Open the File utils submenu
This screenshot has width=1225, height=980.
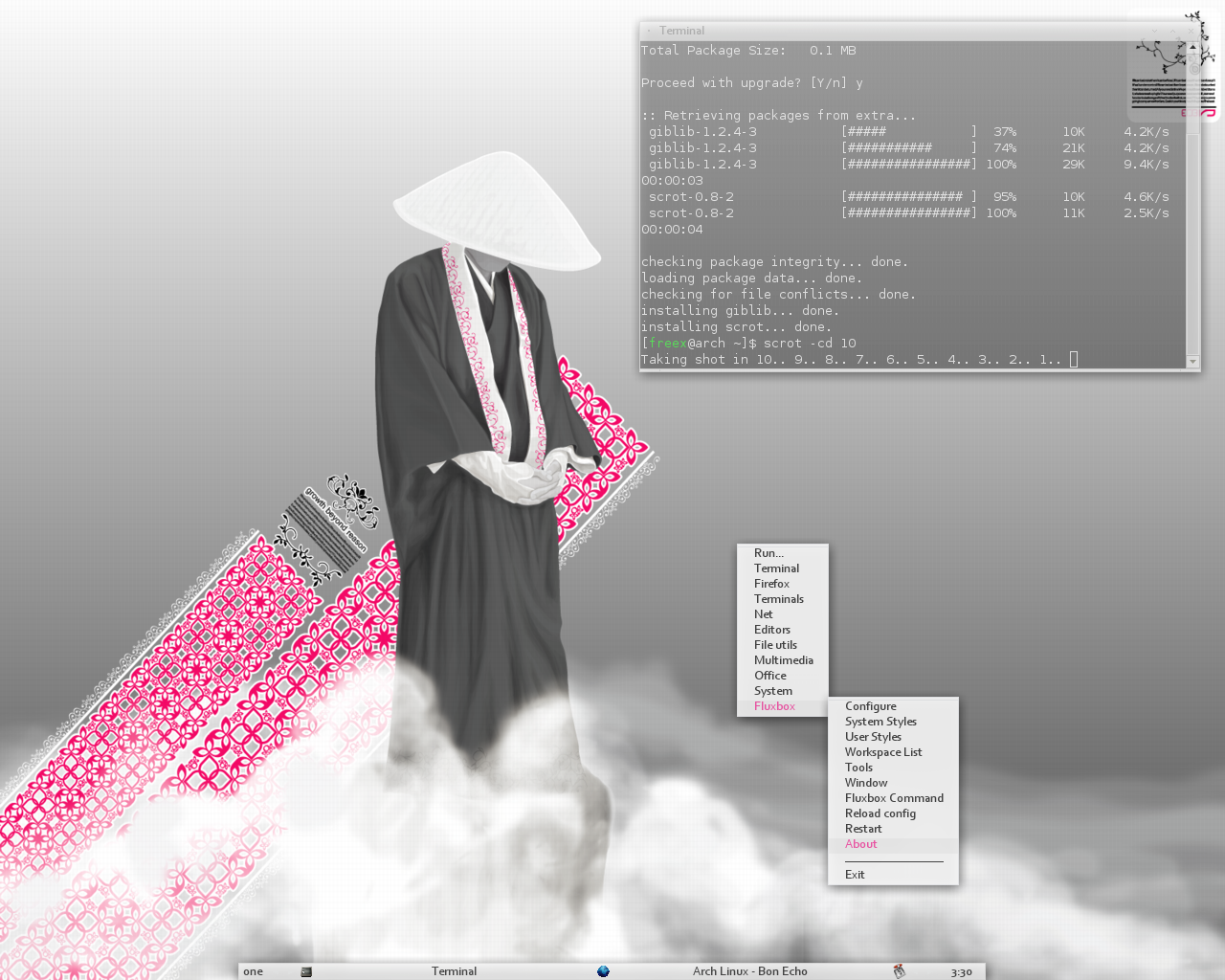click(x=782, y=645)
